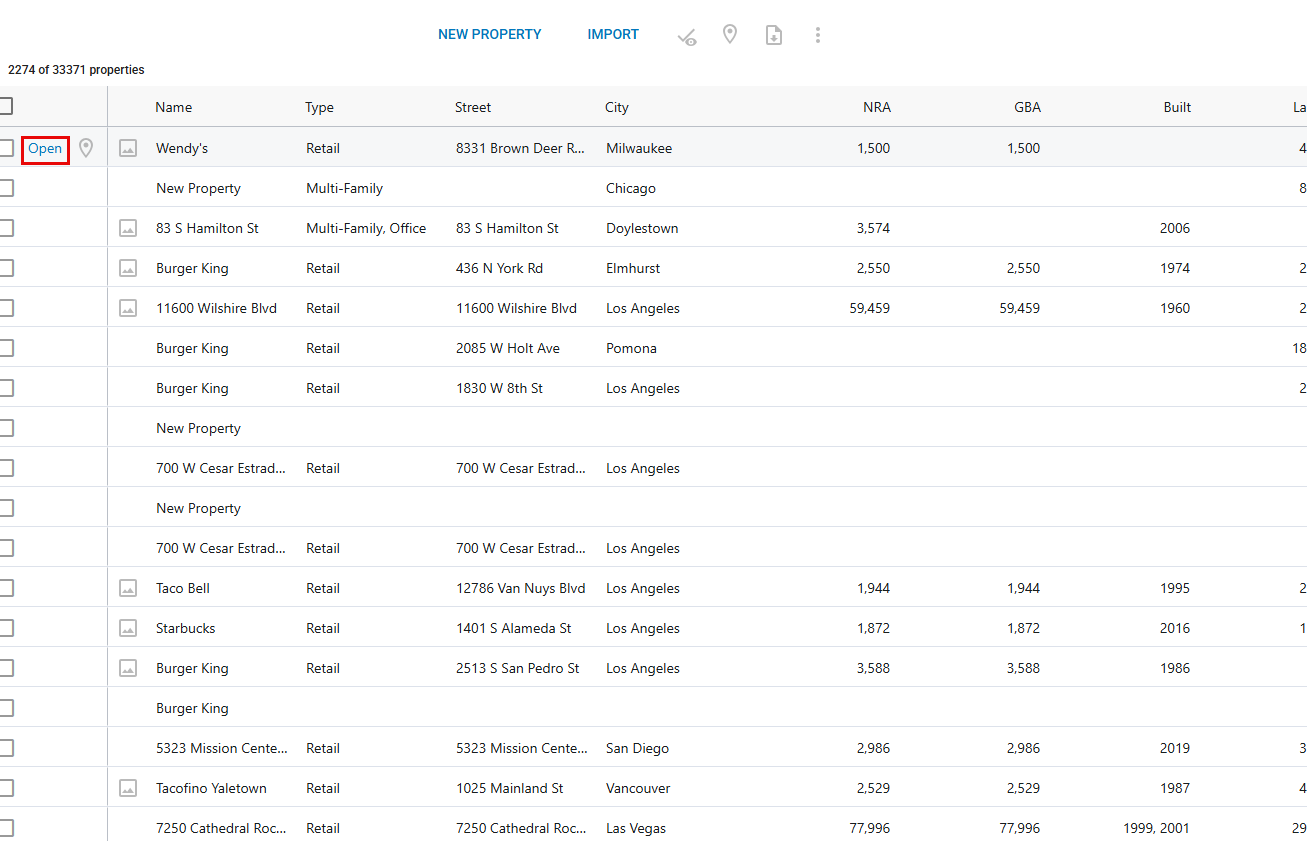Viewport: 1307px width, 841px height.
Task: Check the 11600 Wilshire Blvd row checkbox
Action: point(5,308)
